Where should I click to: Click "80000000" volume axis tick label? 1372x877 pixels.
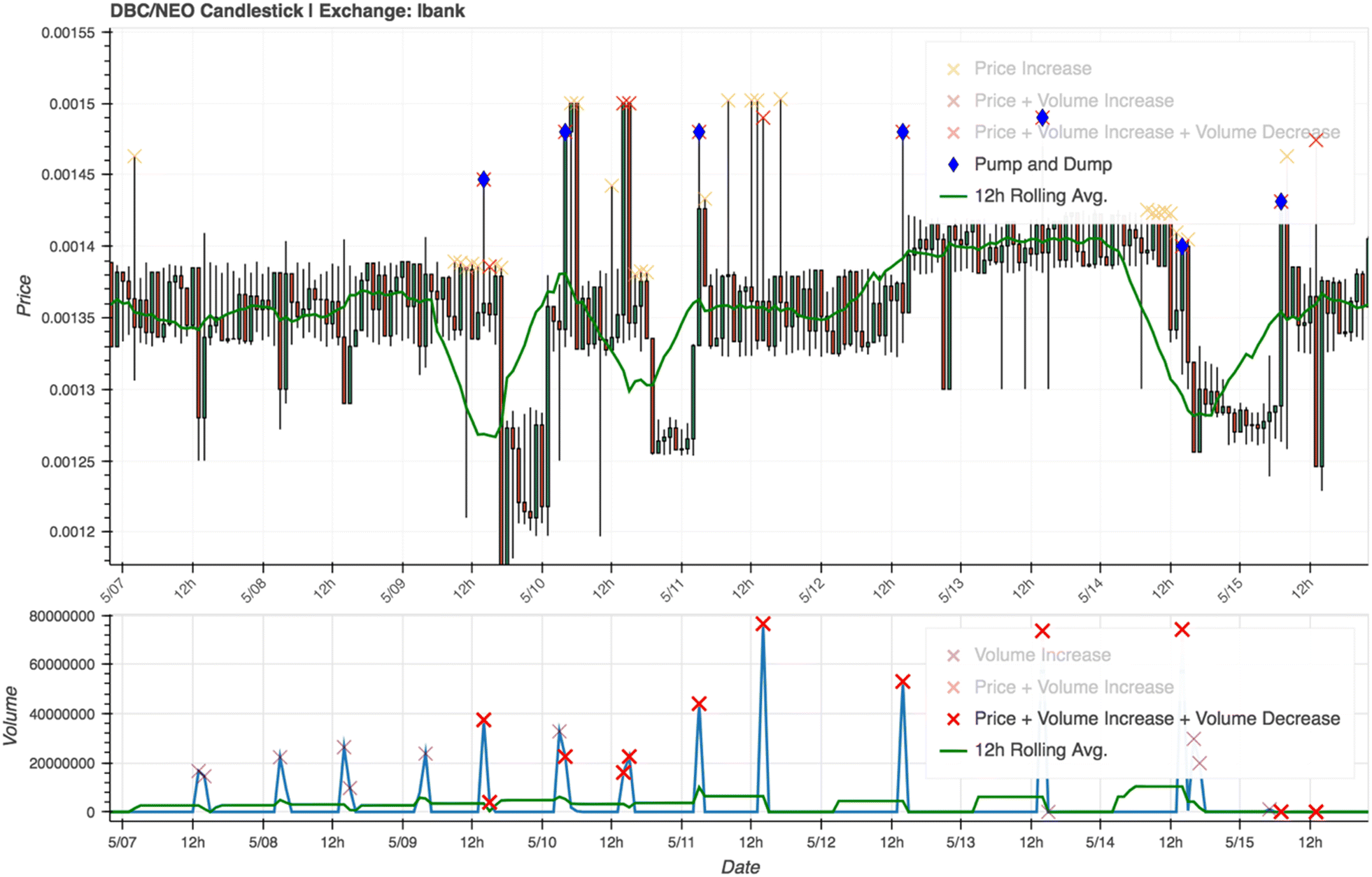tap(62, 616)
